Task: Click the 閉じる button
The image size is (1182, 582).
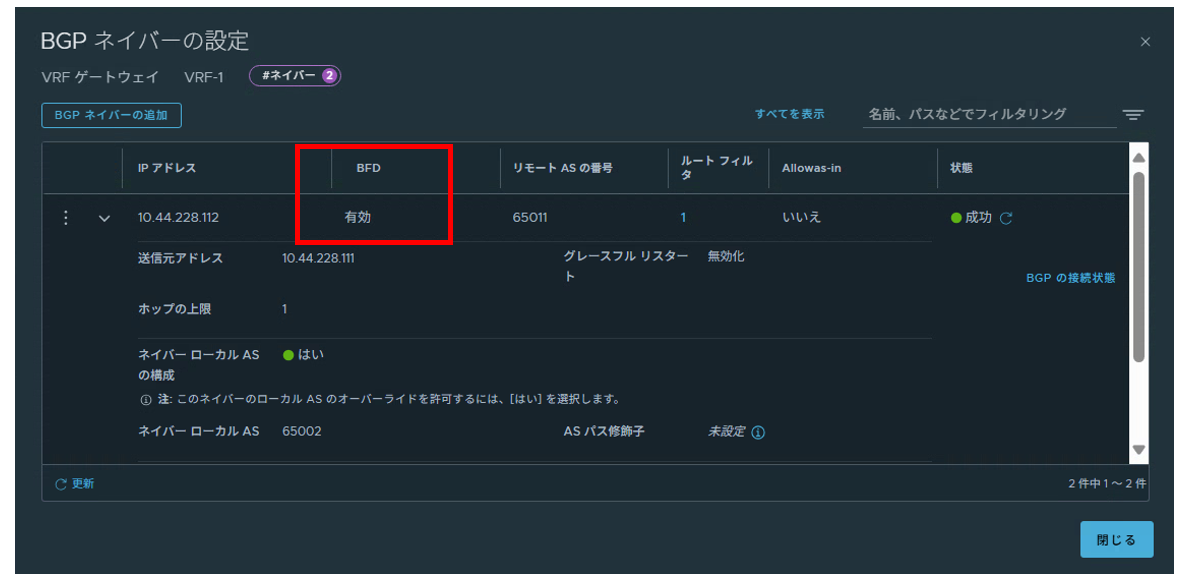Action: tap(1116, 540)
